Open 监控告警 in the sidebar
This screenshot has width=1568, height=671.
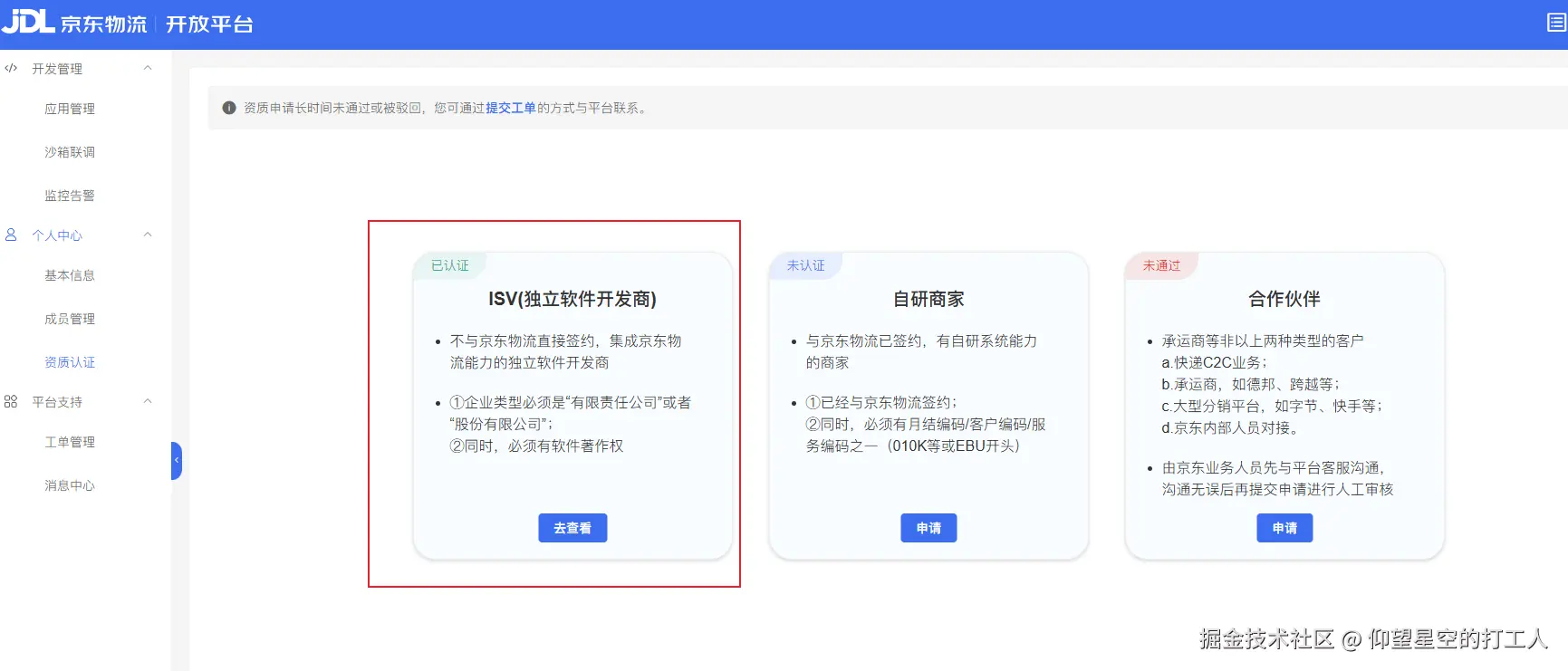pyautogui.click(x=70, y=196)
